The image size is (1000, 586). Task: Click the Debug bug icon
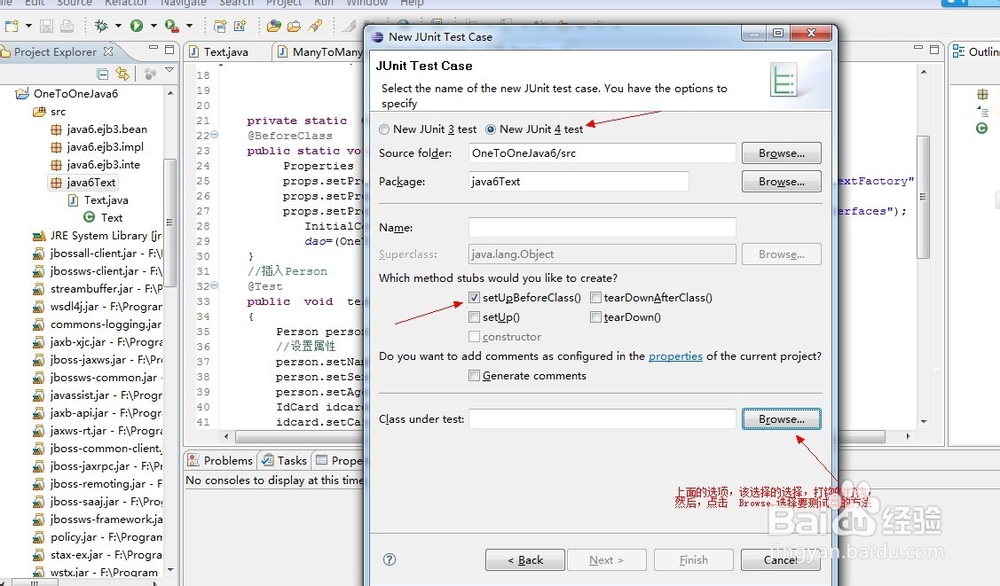click(101, 26)
